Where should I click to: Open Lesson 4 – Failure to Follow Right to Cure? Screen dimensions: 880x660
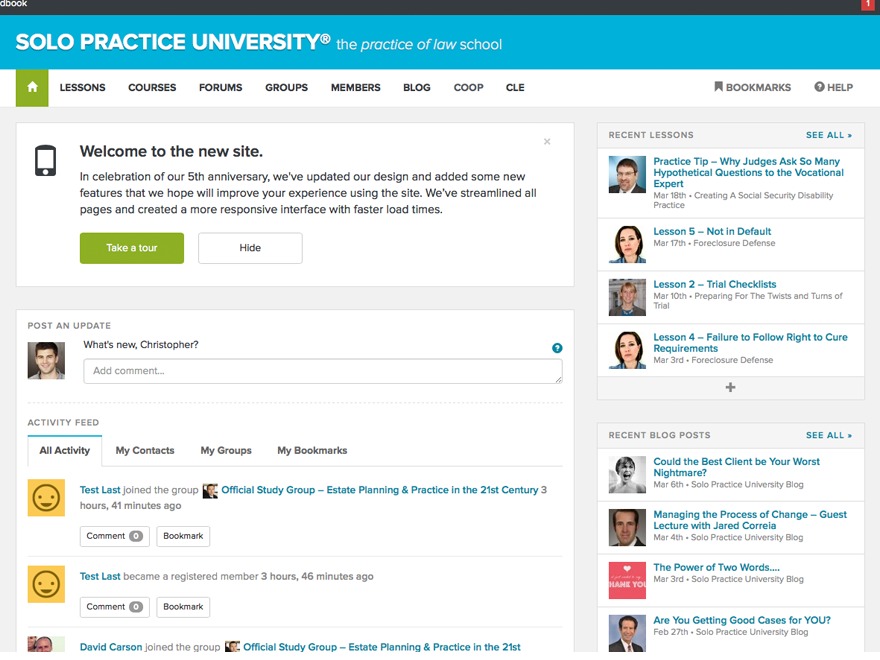tap(750, 343)
